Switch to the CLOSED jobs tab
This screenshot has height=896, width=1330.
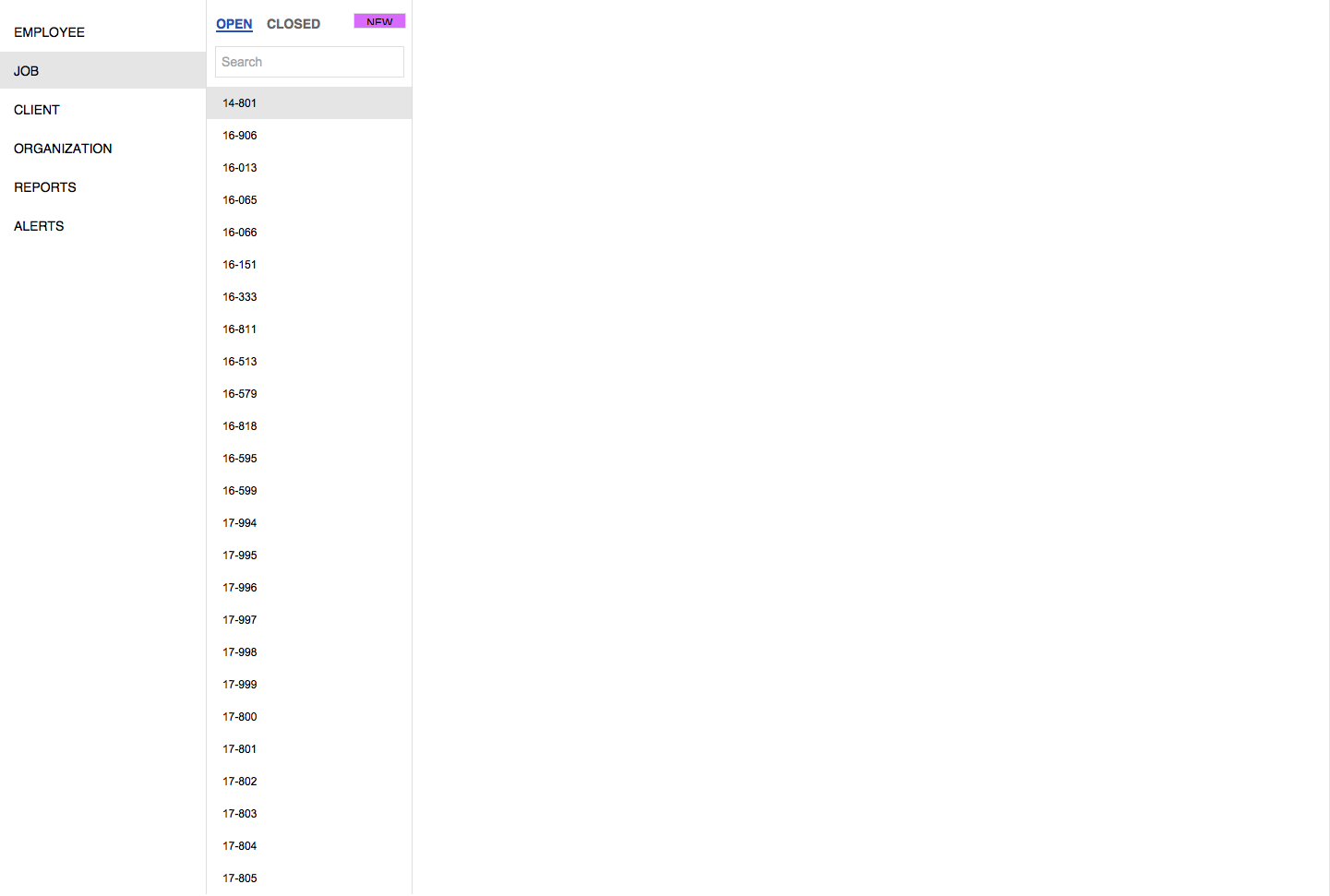click(x=294, y=24)
